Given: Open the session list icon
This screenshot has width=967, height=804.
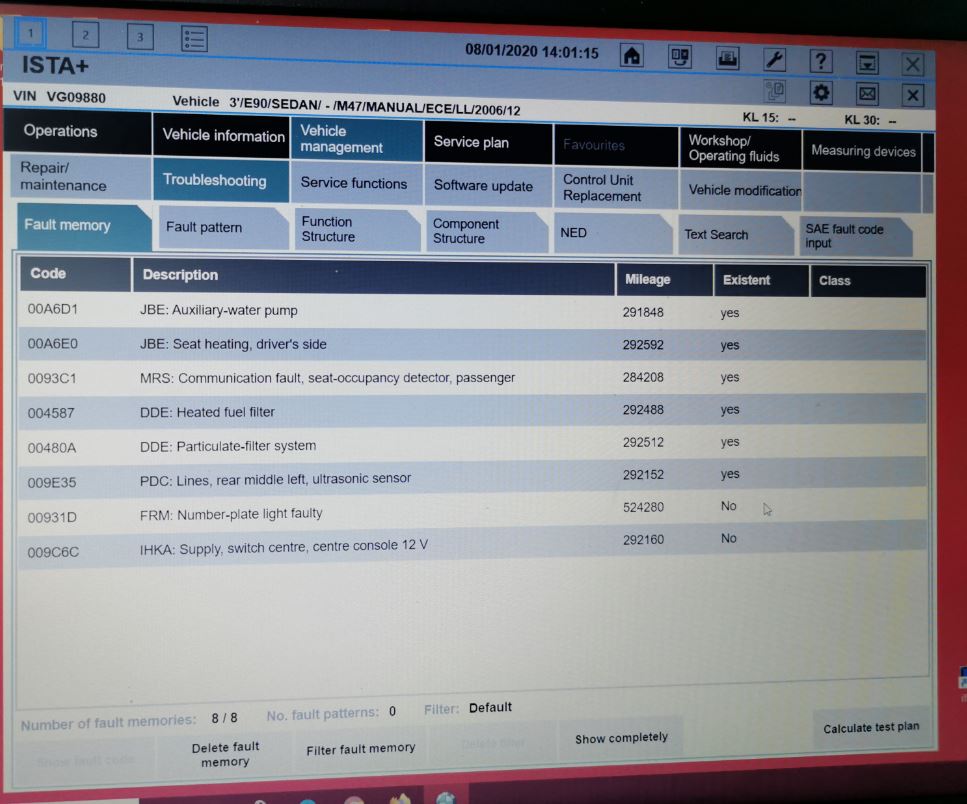Looking at the screenshot, I should [x=194, y=38].
